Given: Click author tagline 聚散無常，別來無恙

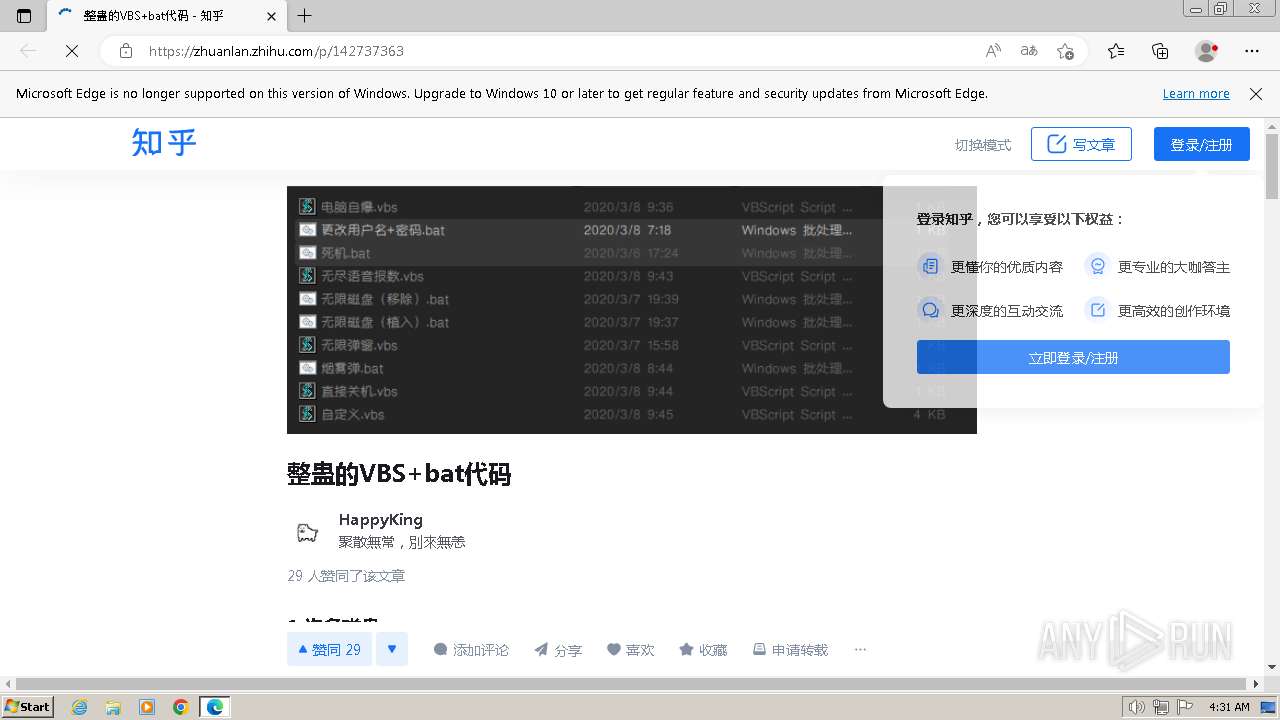Looking at the screenshot, I should (x=402, y=542).
